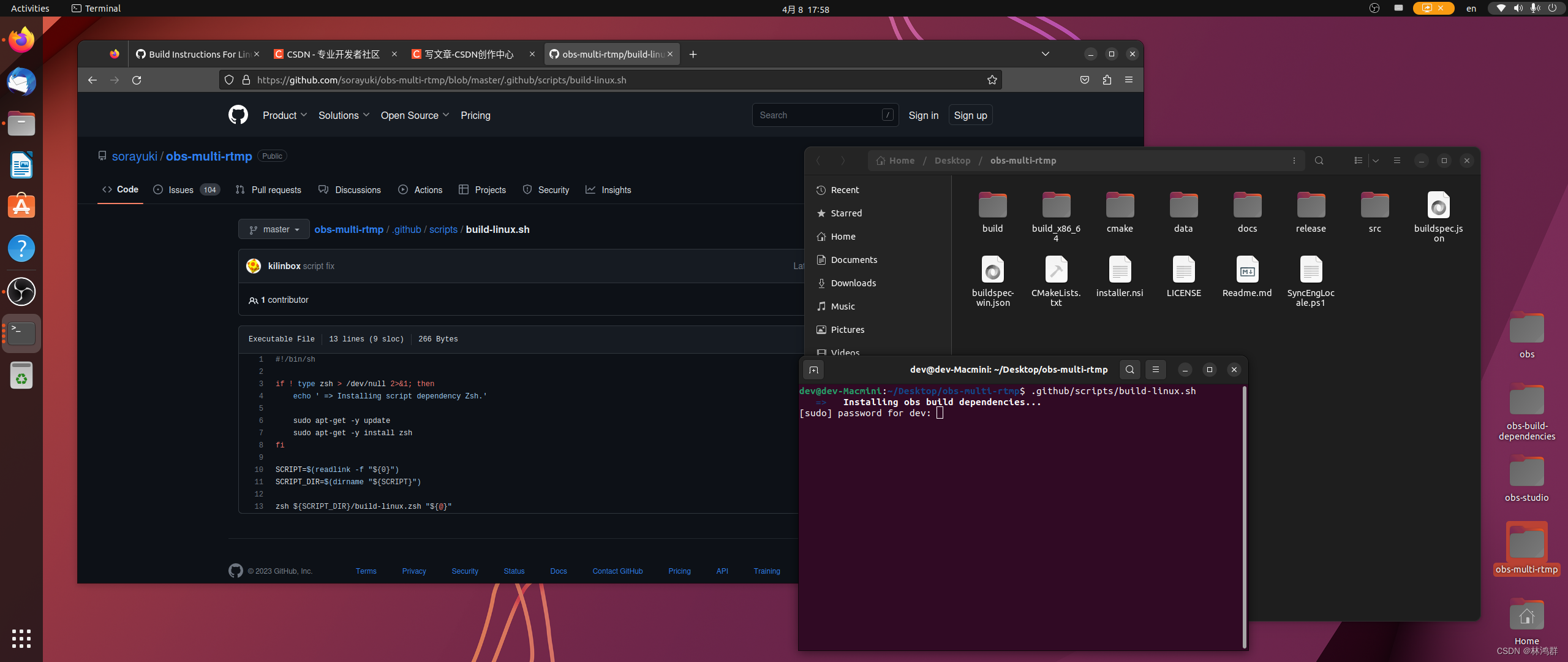Open the Pull requests tab

268,190
